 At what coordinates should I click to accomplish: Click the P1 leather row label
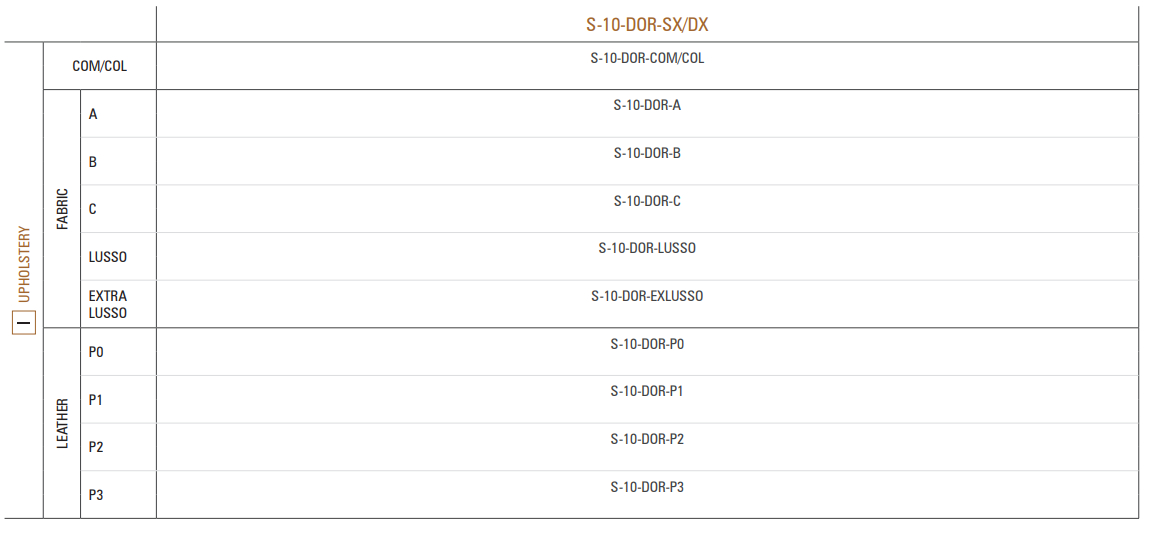[x=96, y=400]
